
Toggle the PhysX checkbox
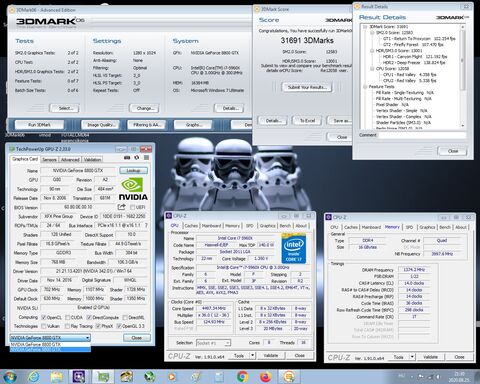pos(98,326)
